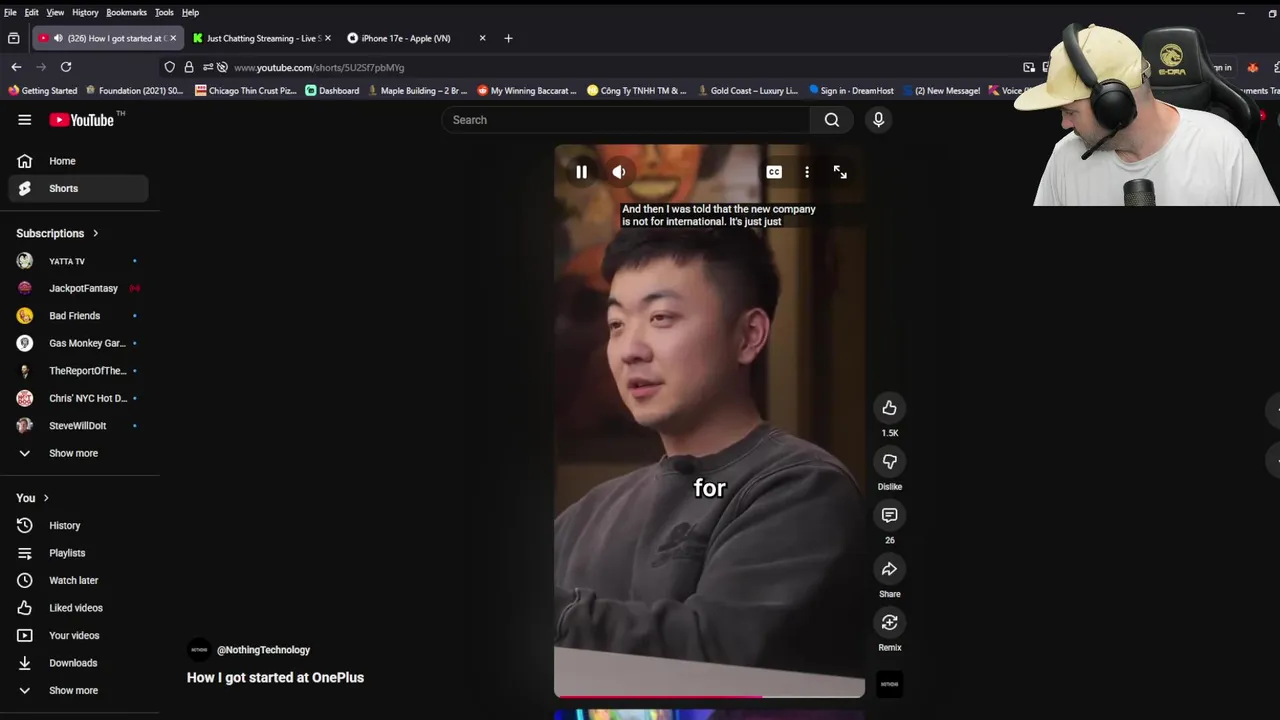Image resolution: width=1280 pixels, height=720 pixels.
Task: Open the Bookmarks menu
Action: [126, 12]
